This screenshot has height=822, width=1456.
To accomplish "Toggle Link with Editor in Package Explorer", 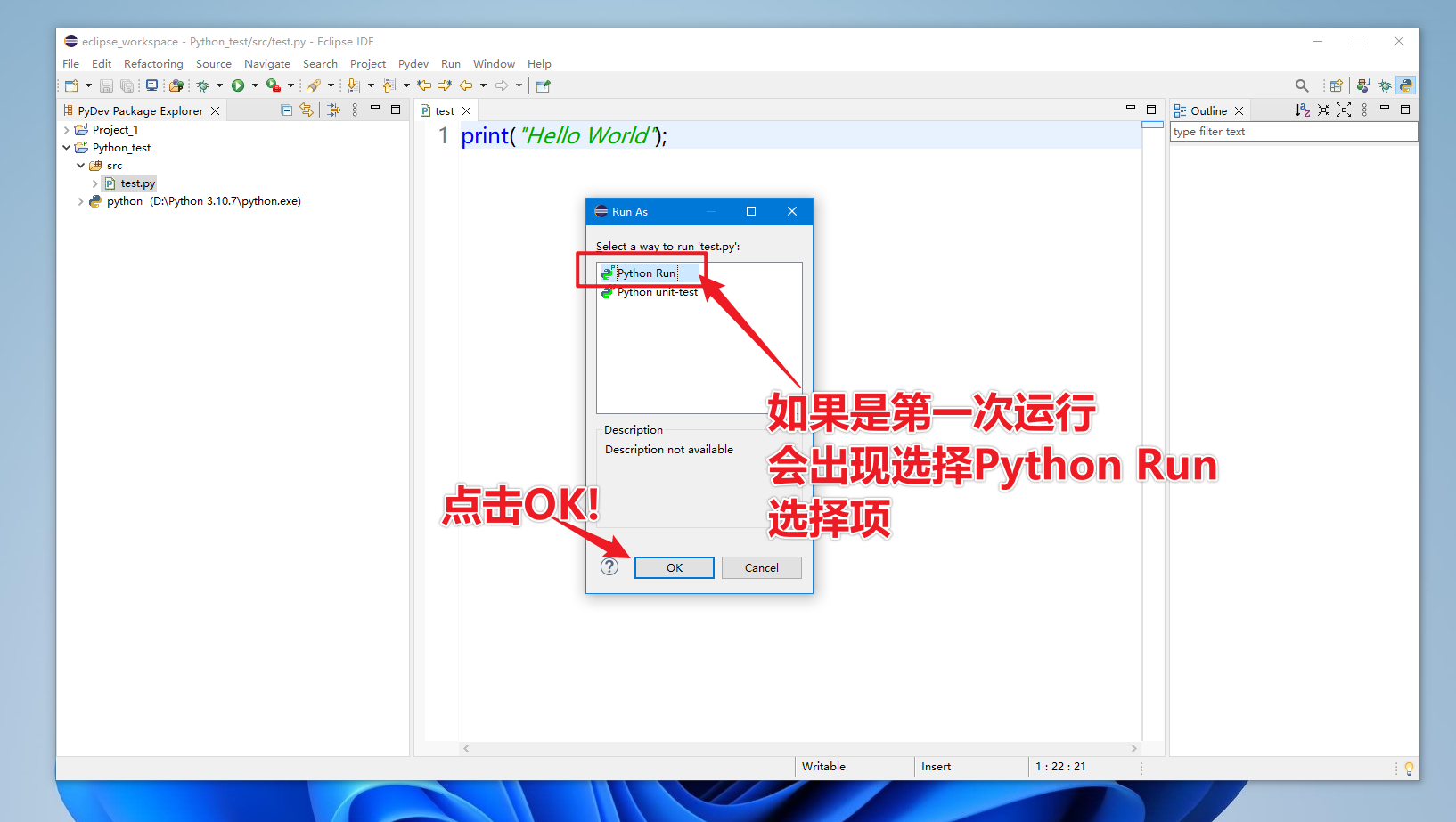I will click(x=307, y=110).
